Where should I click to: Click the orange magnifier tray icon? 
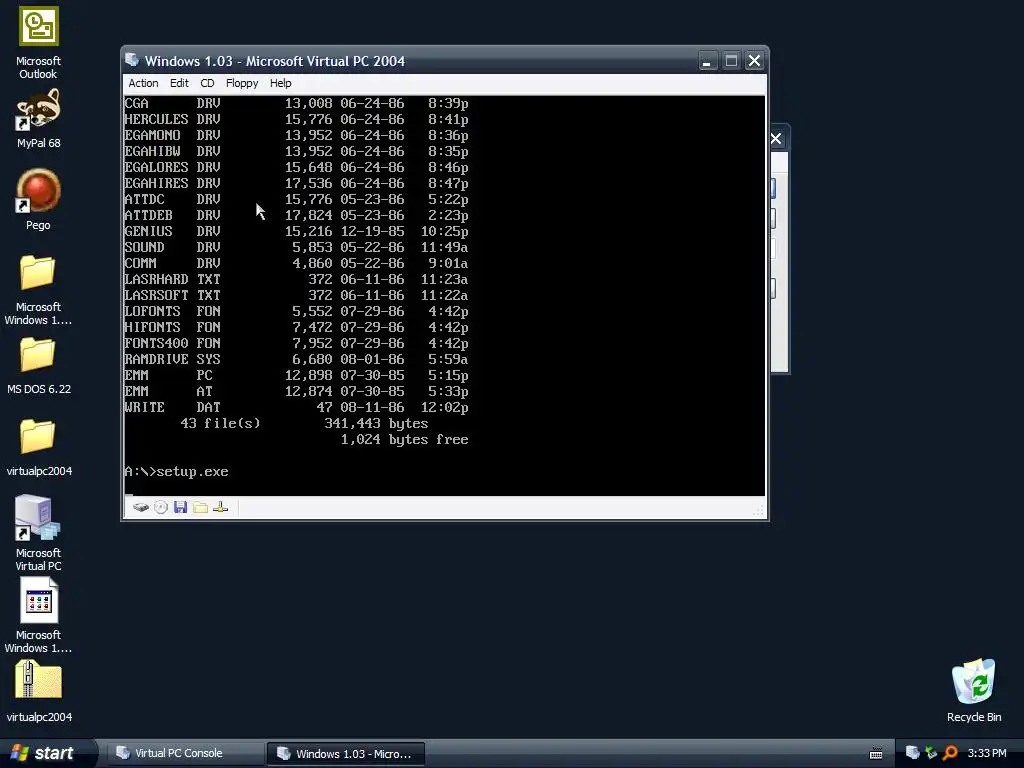[x=950, y=753]
